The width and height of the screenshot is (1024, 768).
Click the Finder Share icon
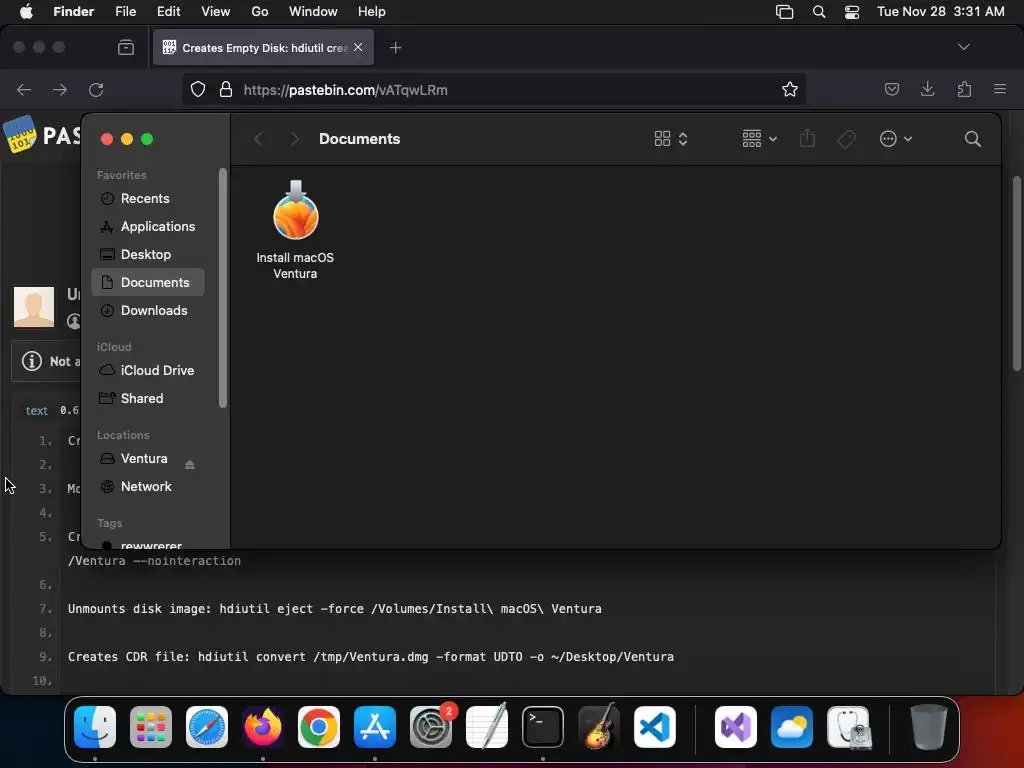pyautogui.click(x=807, y=138)
